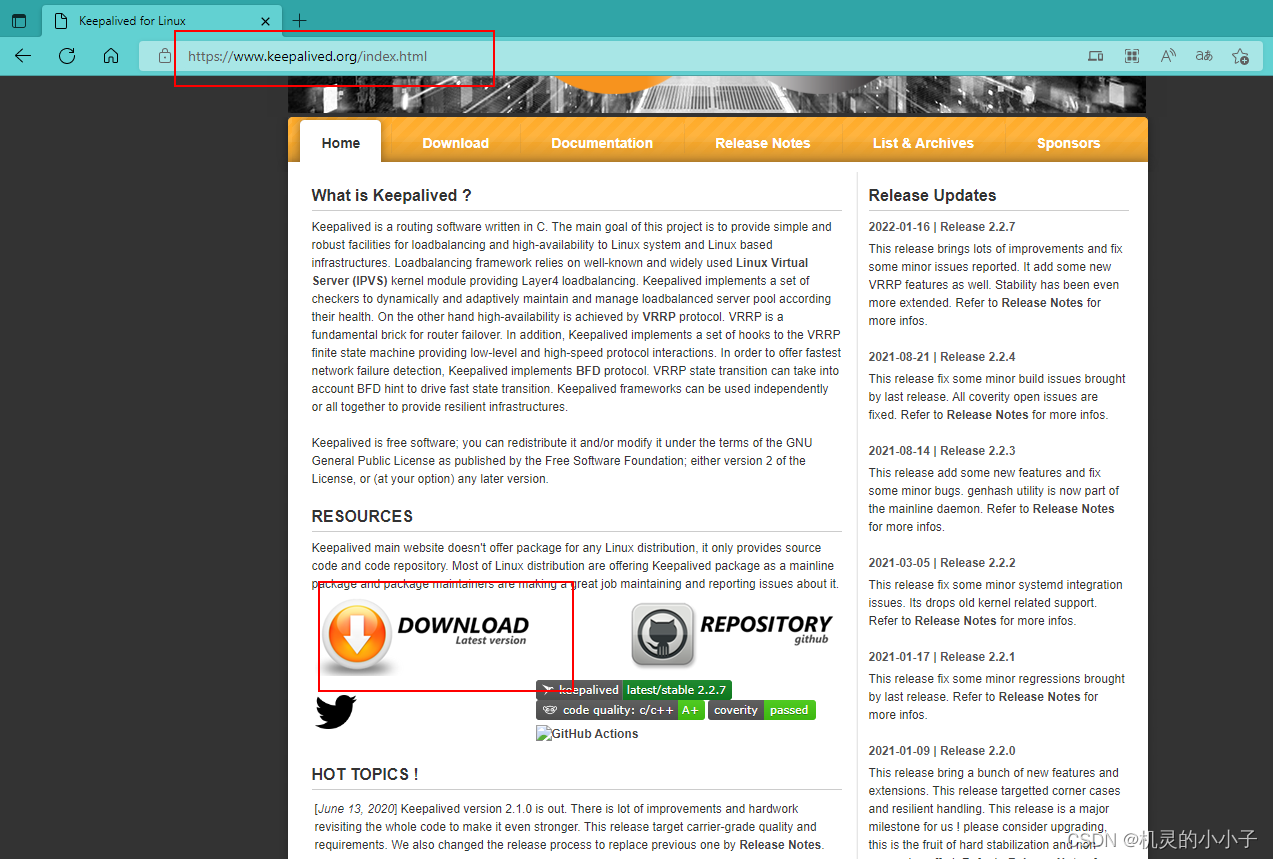This screenshot has height=859, width=1273.
Task: Open the List & Archives tab
Action: pyautogui.click(x=923, y=143)
